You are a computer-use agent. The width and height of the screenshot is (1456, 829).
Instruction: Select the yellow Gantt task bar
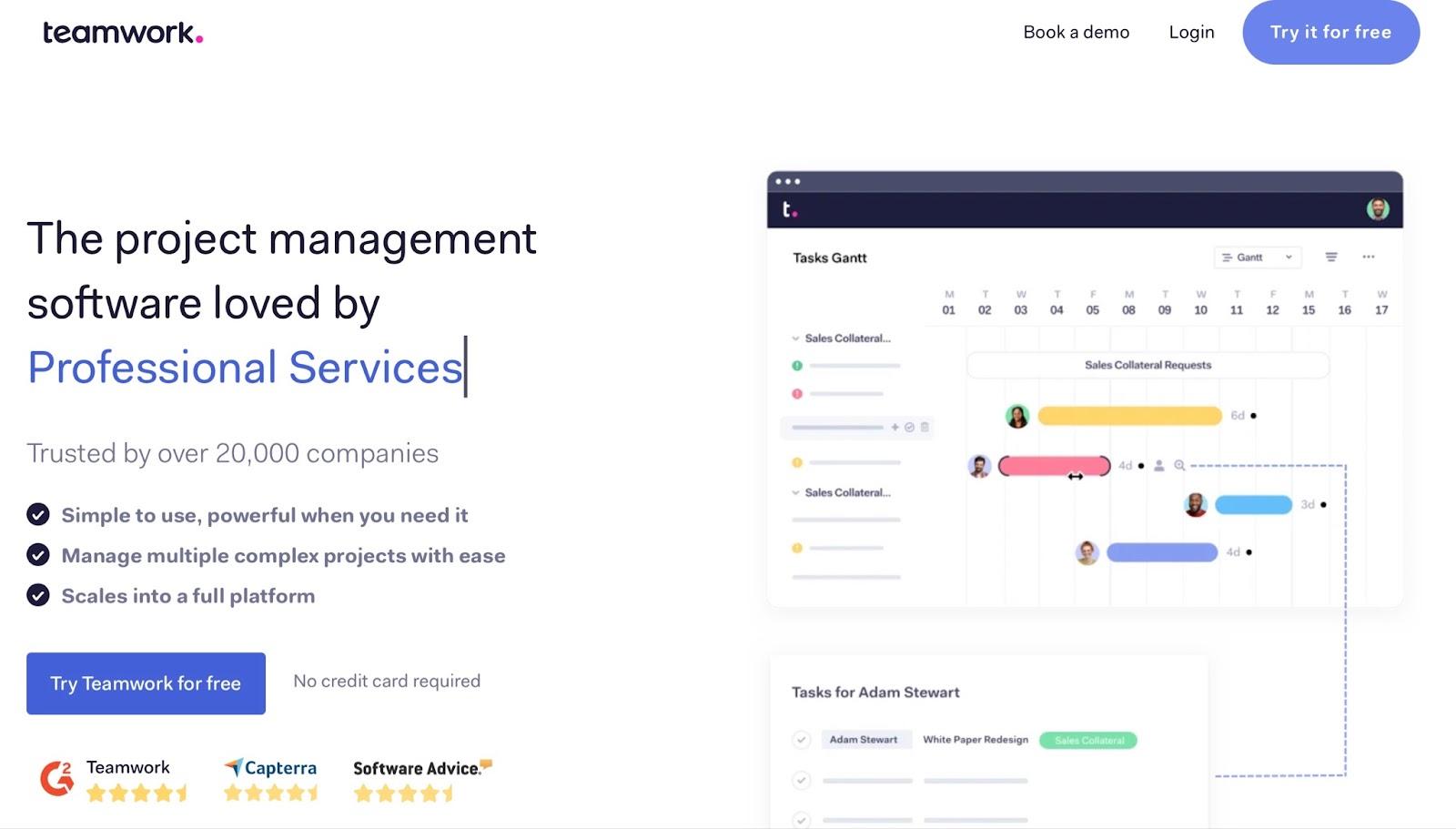pyautogui.click(x=1129, y=416)
